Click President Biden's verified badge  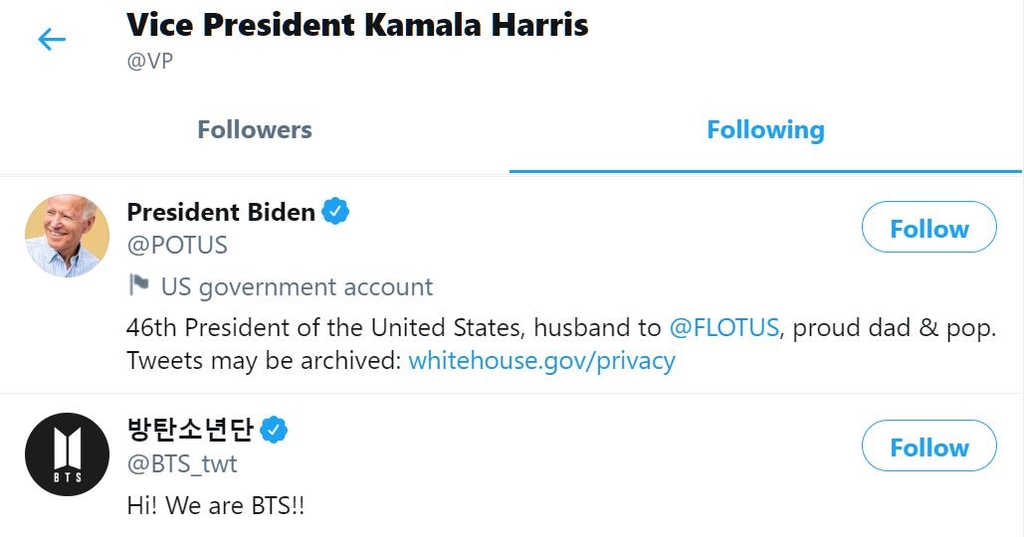click(x=335, y=212)
